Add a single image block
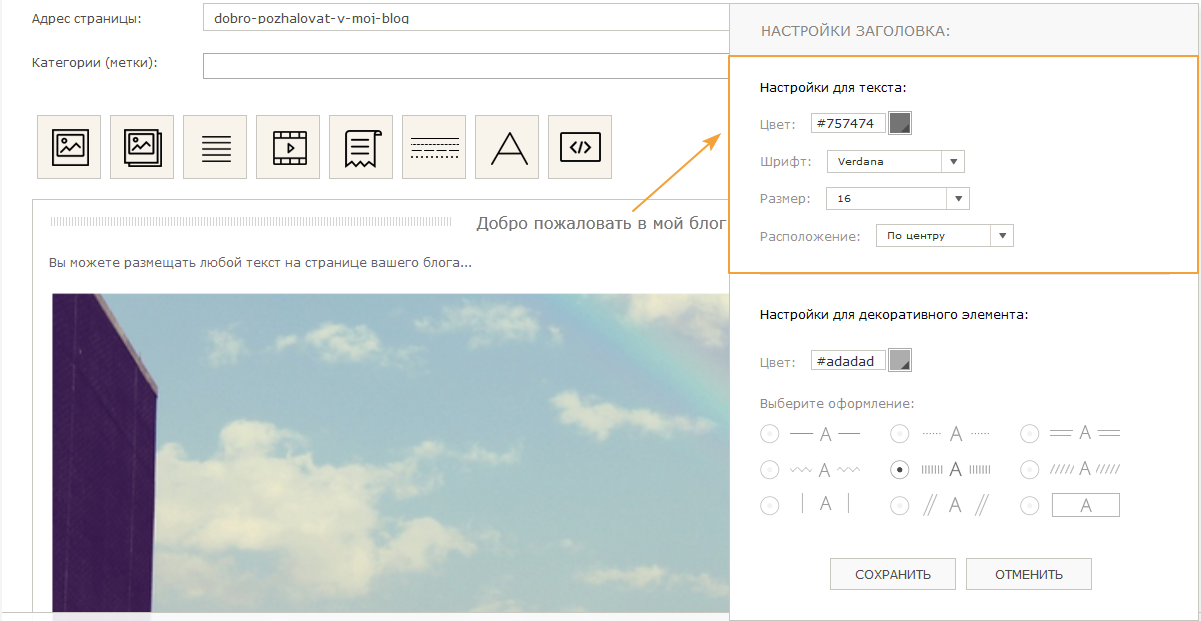Viewport: 1201px width, 621px height. click(x=69, y=147)
